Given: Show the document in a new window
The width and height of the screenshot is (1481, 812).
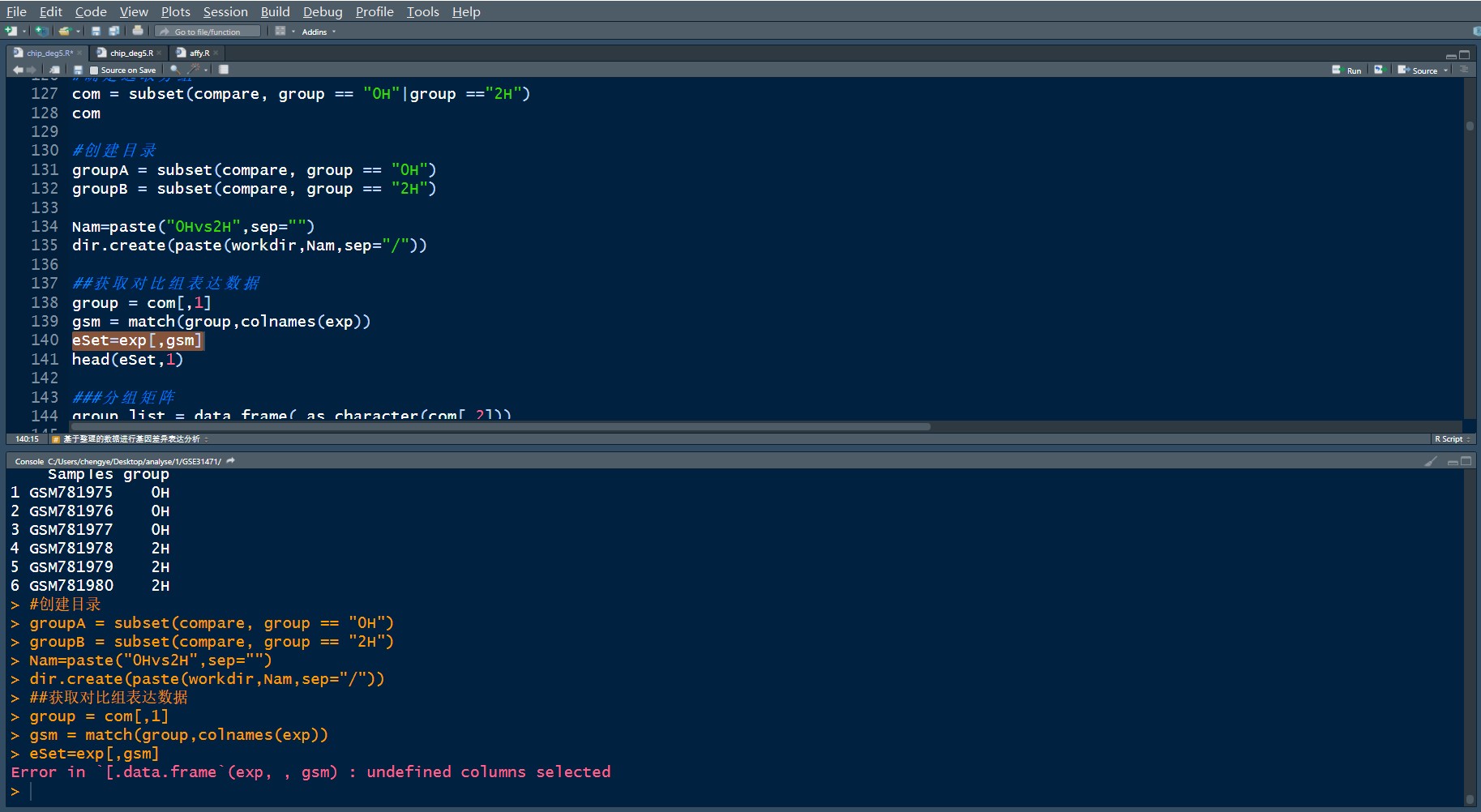Looking at the screenshot, I should tap(54, 70).
